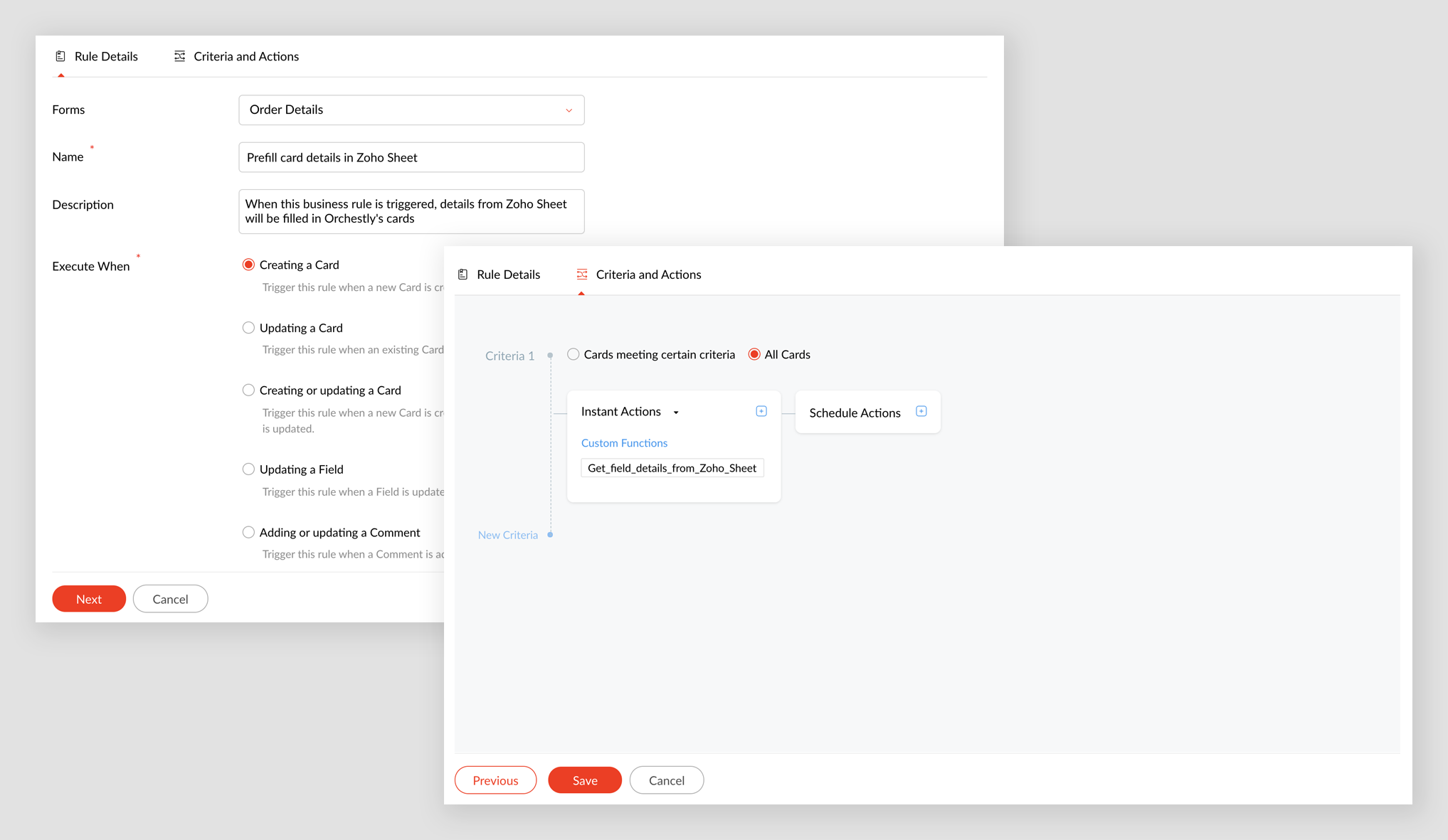1448x840 pixels.
Task: Click Criteria and Actions icon in back panel
Action: [179, 56]
